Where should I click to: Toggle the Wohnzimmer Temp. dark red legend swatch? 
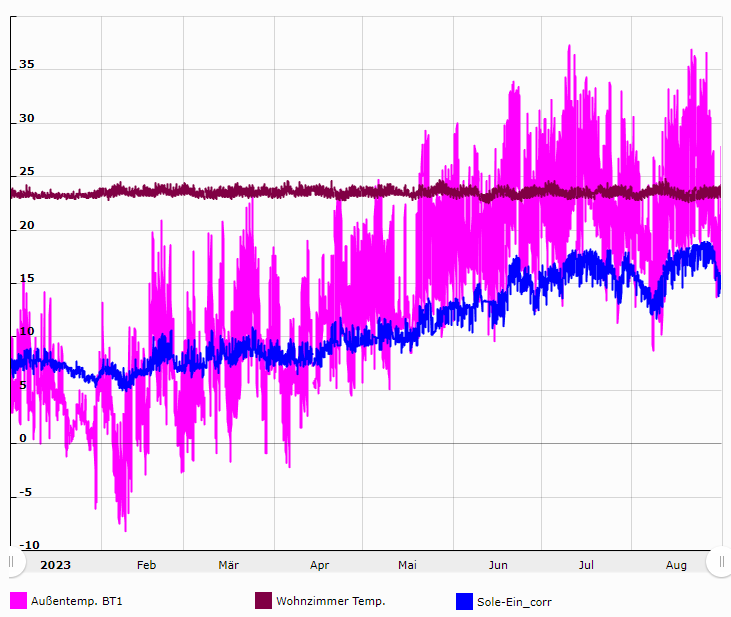coord(263,601)
